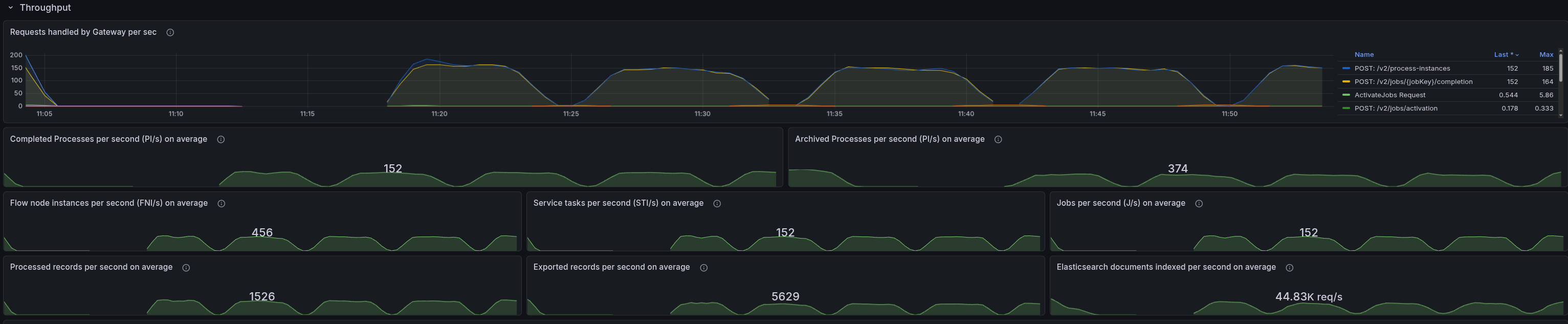Toggle POST /v2/process-instances series in legend
Viewport: 1568px width, 324px height.
pos(1402,69)
